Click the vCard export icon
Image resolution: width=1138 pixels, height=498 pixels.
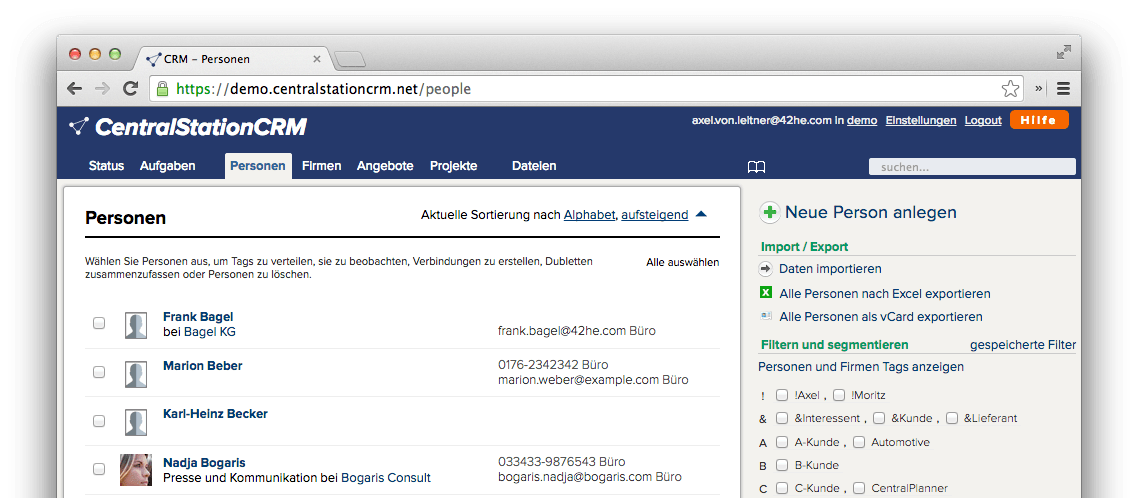(766, 316)
